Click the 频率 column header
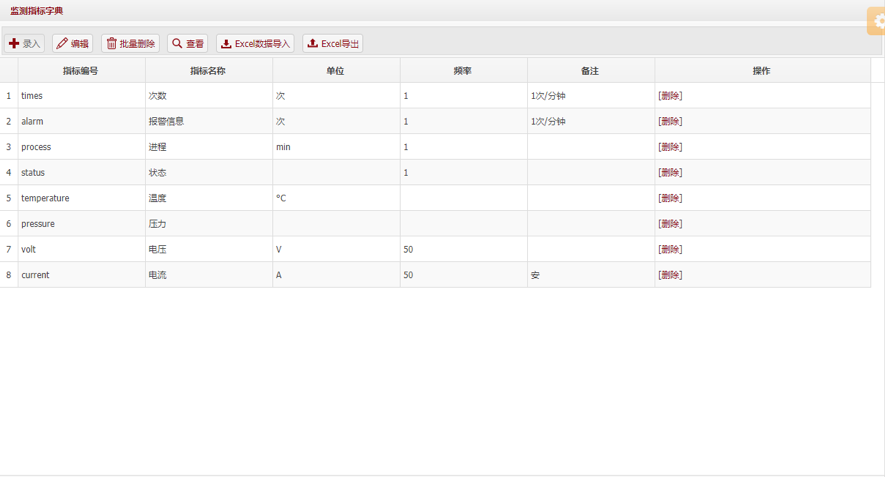This screenshot has width=885, height=477. click(x=463, y=71)
